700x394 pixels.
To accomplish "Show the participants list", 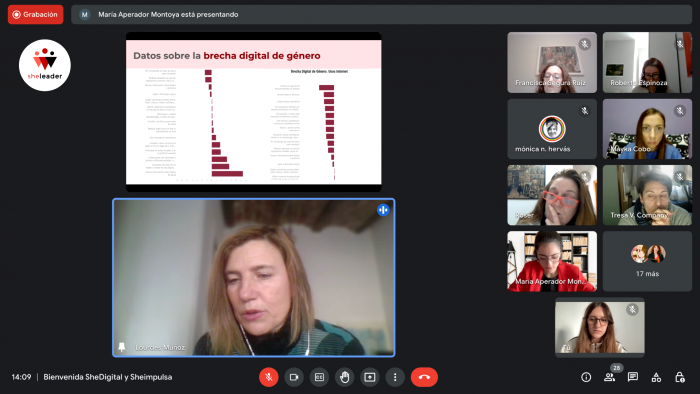I will (x=609, y=377).
